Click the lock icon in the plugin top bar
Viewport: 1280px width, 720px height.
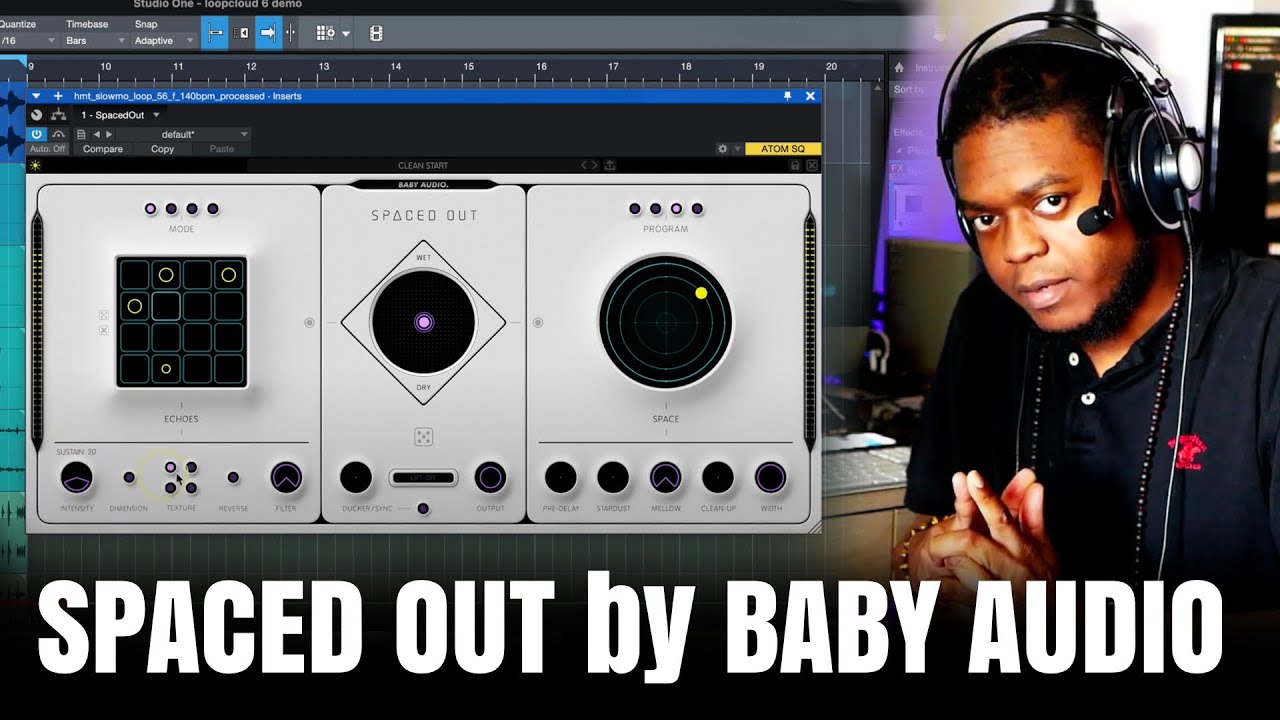(795, 165)
